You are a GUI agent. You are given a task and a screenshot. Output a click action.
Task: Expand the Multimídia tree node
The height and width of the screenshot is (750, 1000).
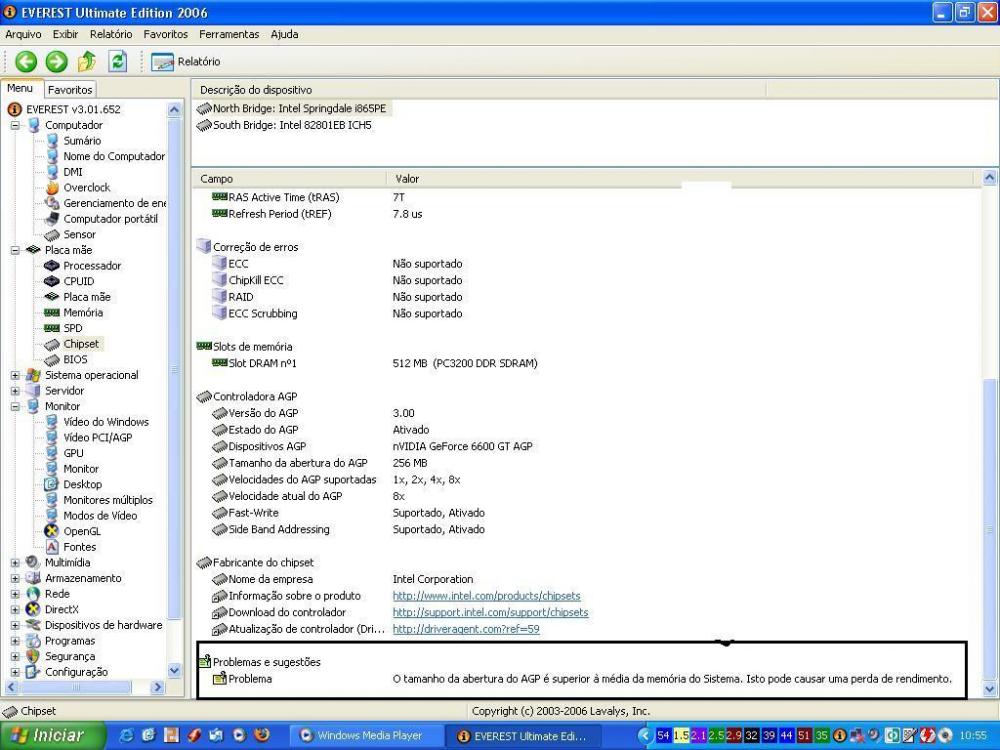pyautogui.click(x=16, y=563)
